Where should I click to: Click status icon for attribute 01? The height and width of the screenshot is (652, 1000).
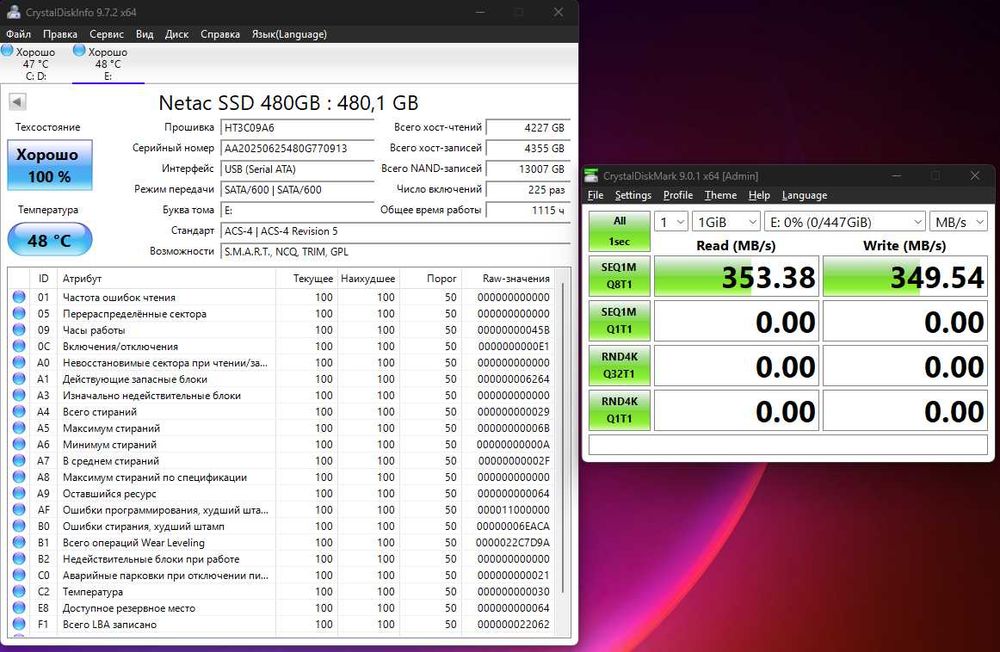(x=19, y=297)
